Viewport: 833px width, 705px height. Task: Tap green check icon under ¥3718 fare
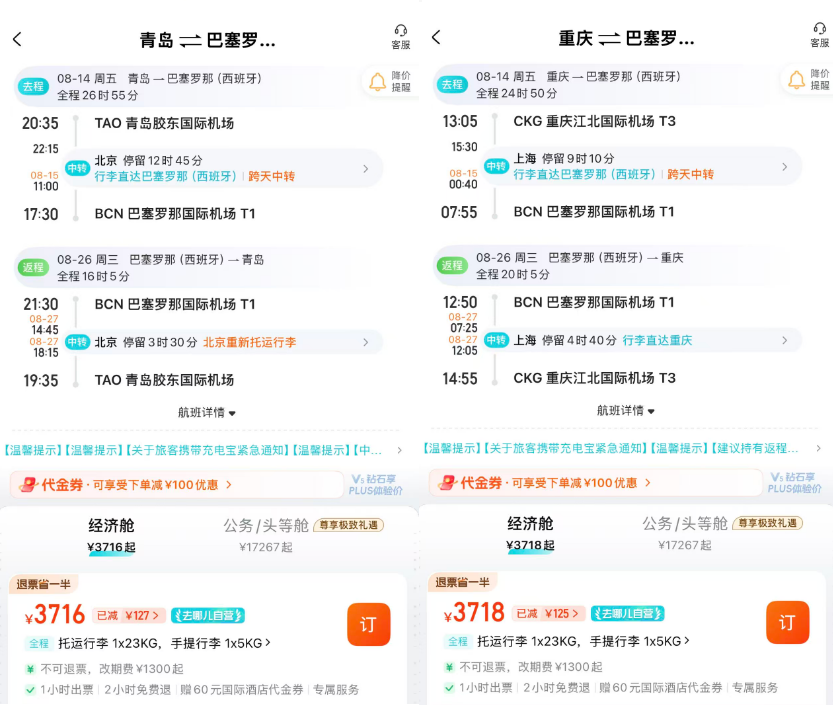[x=449, y=687]
